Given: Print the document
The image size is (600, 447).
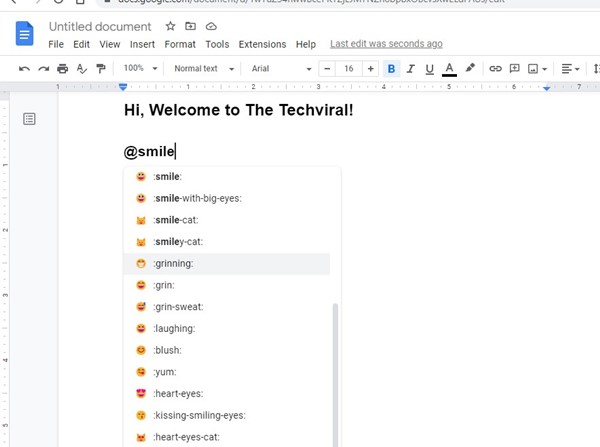Looking at the screenshot, I should coord(62,69).
